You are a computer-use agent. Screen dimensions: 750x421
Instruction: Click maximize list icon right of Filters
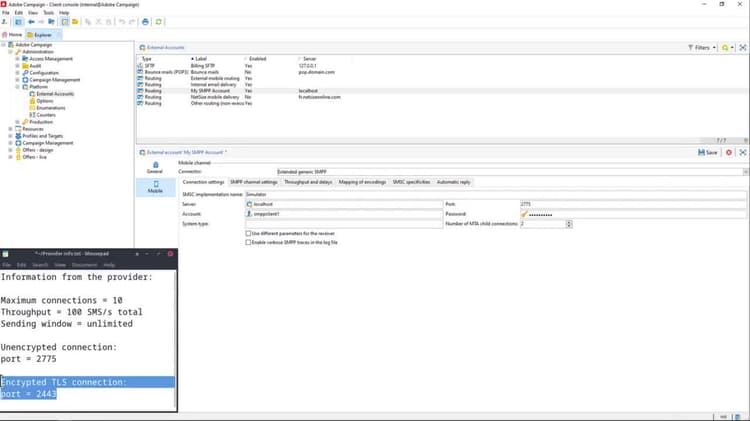[743, 48]
